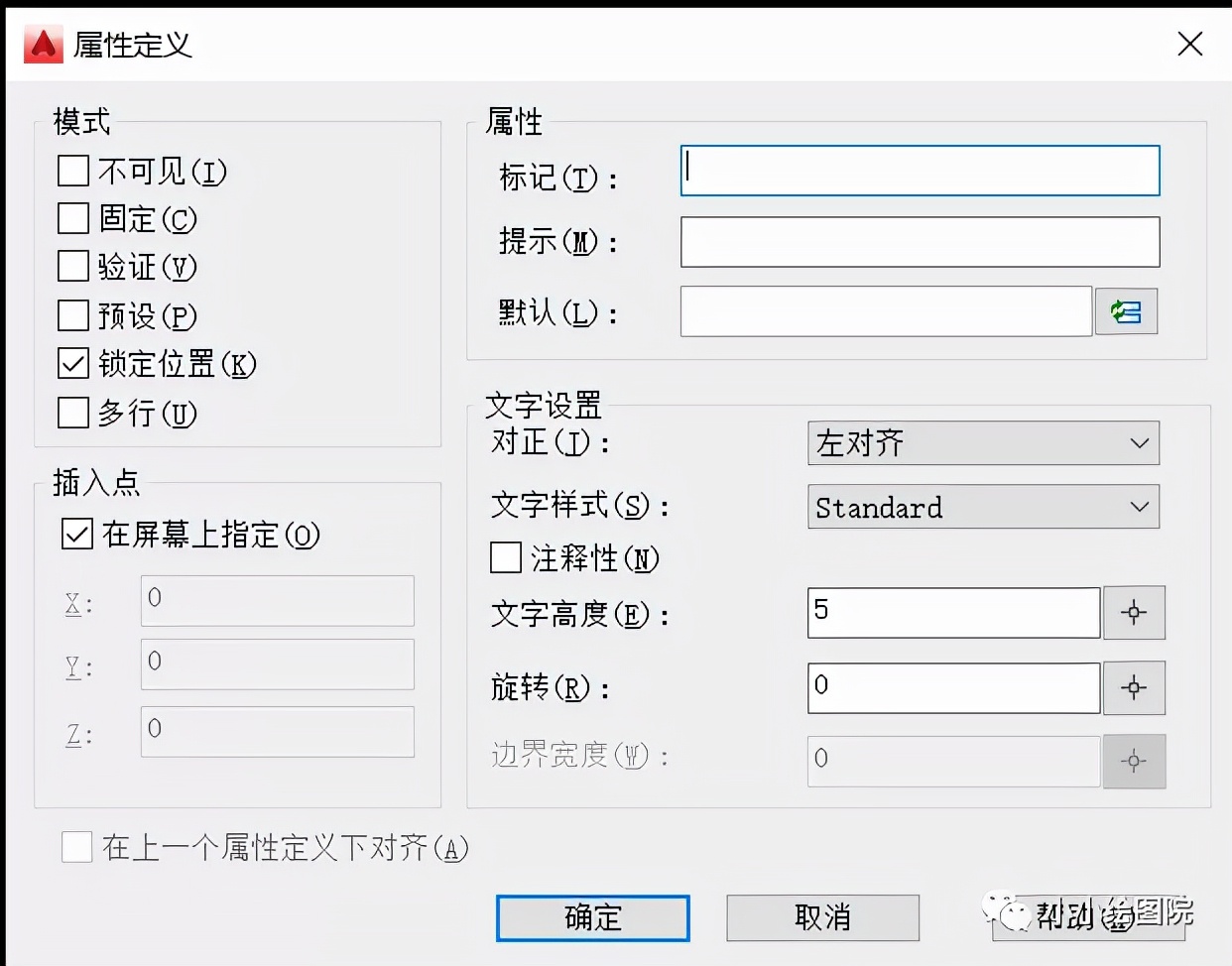The height and width of the screenshot is (966, 1232).
Task: Tick the 固定(C) mode checkbox
Action: pyautogui.click(x=73, y=218)
